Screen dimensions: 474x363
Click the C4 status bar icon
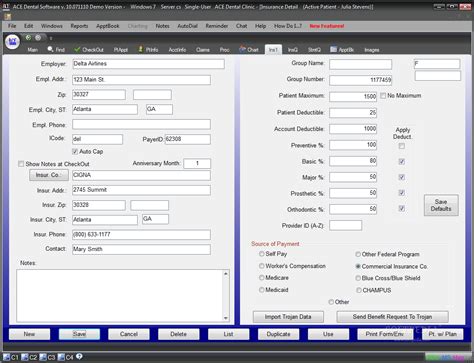61,357
